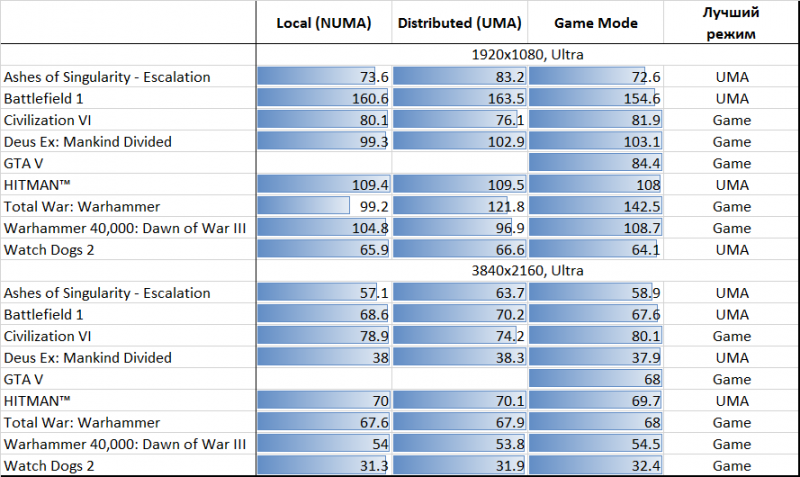Select the cell with value 67.9
The image size is (800, 477).
coord(460,422)
